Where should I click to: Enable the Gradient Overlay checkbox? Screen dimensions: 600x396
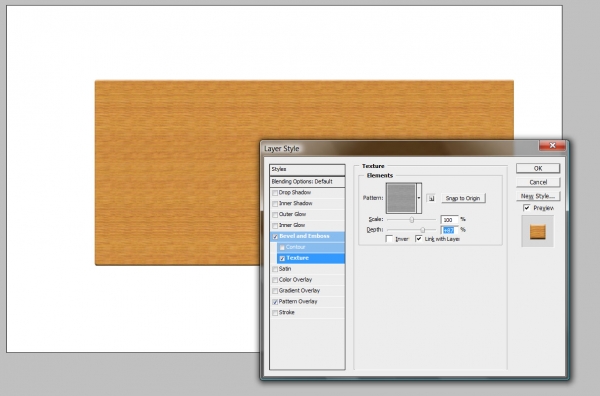pyautogui.click(x=275, y=291)
